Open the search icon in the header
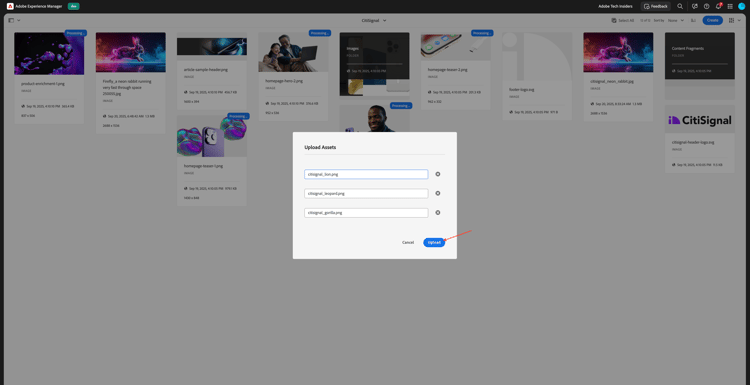This screenshot has width=750, height=385. (680, 6)
